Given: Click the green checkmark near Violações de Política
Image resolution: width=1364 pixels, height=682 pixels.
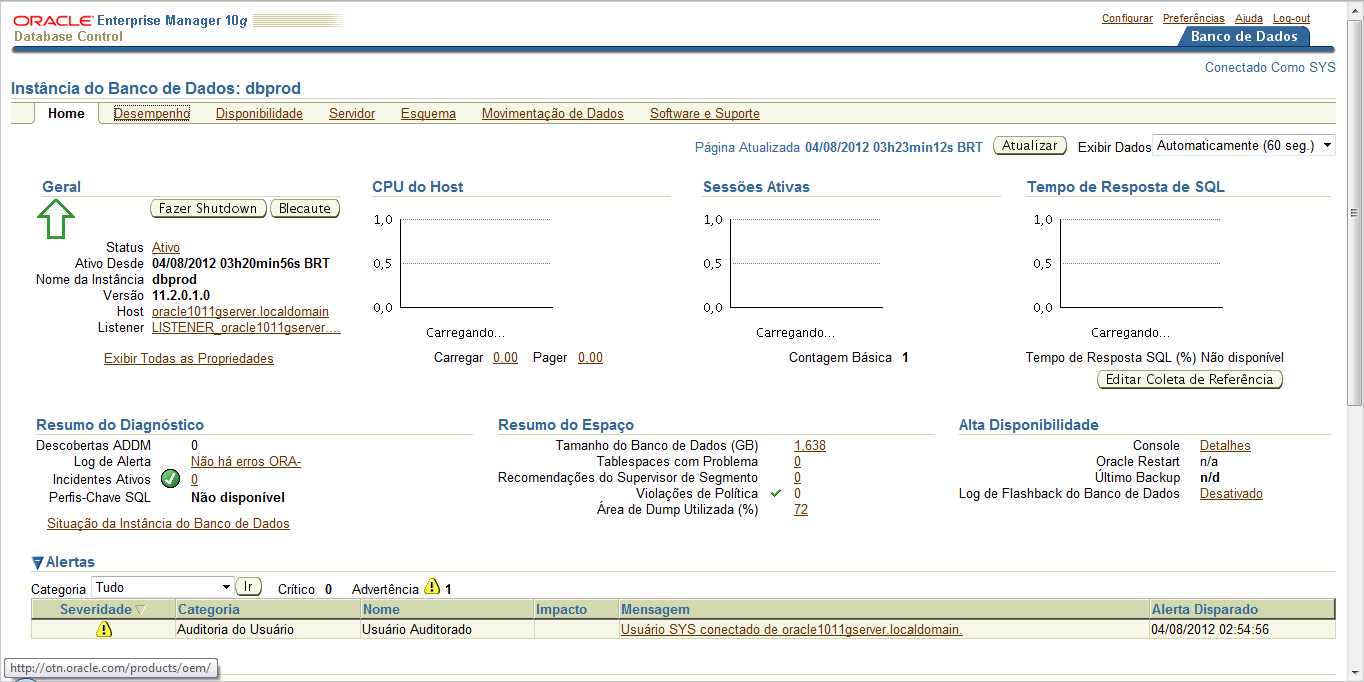Looking at the screenshot, I should (x=776, y=494).
